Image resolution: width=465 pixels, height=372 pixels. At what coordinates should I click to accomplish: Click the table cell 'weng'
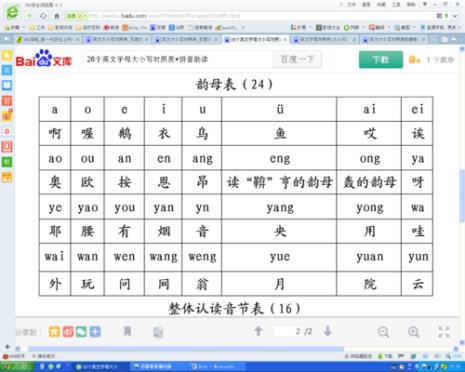(202, 257)
